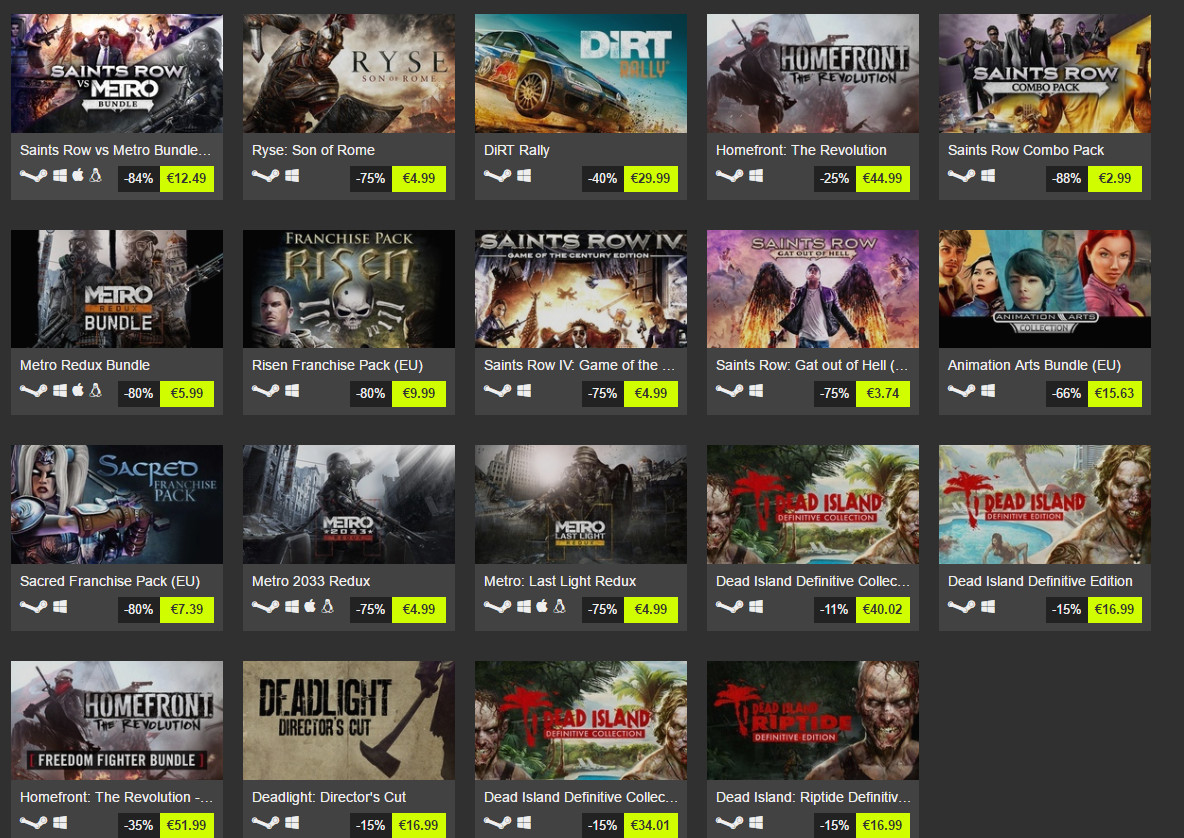Click Steam icon under Ryse: Son of Rome
Viewport: 1184px width, 838px height.
tap(265, 176)
